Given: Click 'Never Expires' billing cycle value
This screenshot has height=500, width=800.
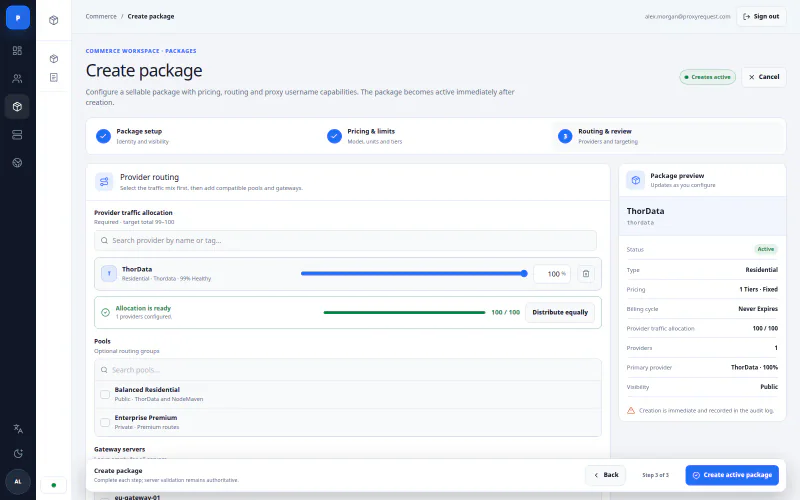Looking at the screenshot, I should pos(758,309).
